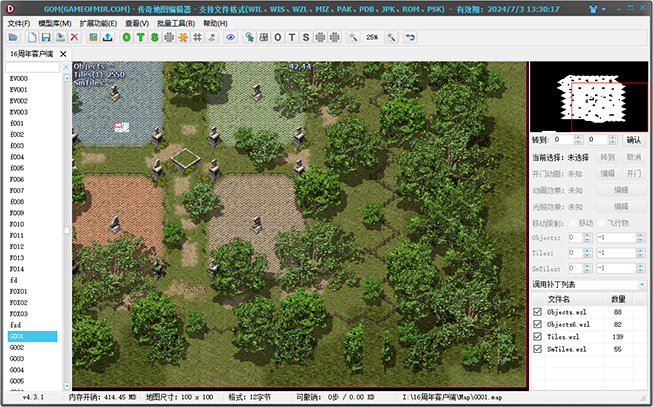Click the open folder toolbar icon
653x407 pixels.
[x=13, y=37]
